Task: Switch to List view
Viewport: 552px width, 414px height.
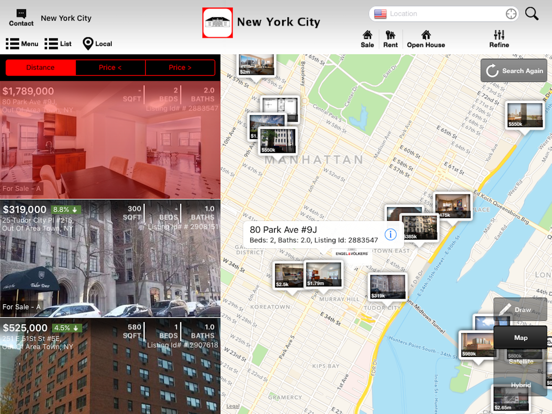Action: click(x=58, y=44)
